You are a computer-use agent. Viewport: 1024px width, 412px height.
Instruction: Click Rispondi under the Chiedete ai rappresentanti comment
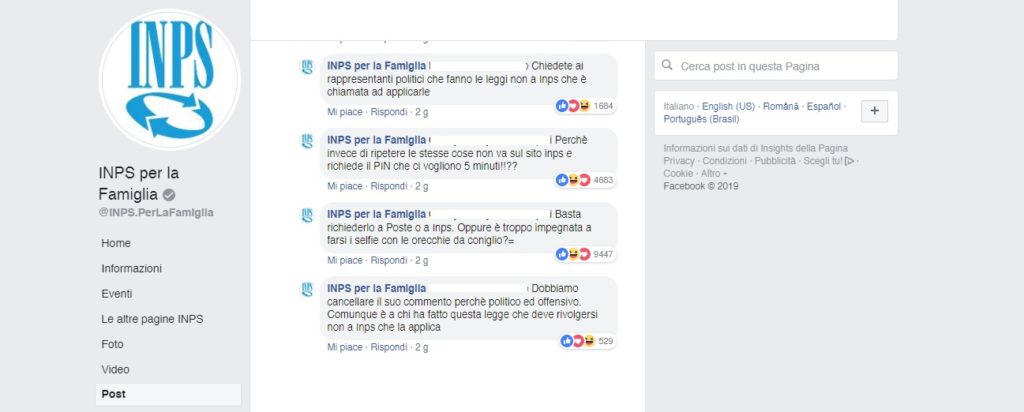point(389,112)
